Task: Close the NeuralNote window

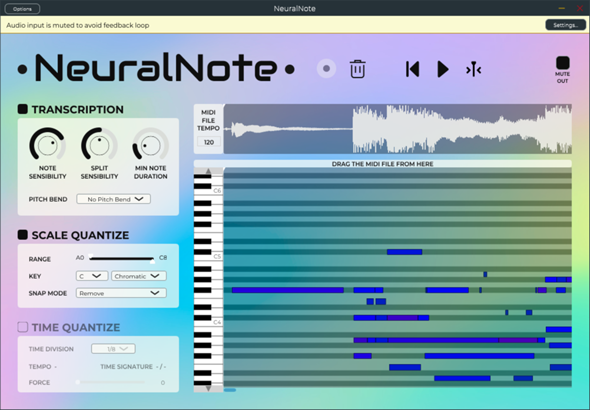Action: pyautogui.click(x=579, y=8)
